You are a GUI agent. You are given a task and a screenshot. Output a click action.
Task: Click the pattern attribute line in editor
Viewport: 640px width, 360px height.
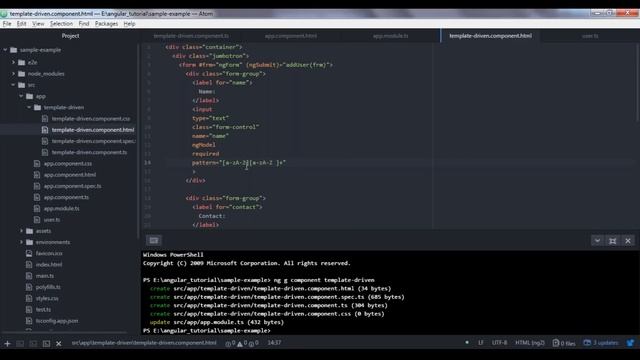[x=239, y=162]
